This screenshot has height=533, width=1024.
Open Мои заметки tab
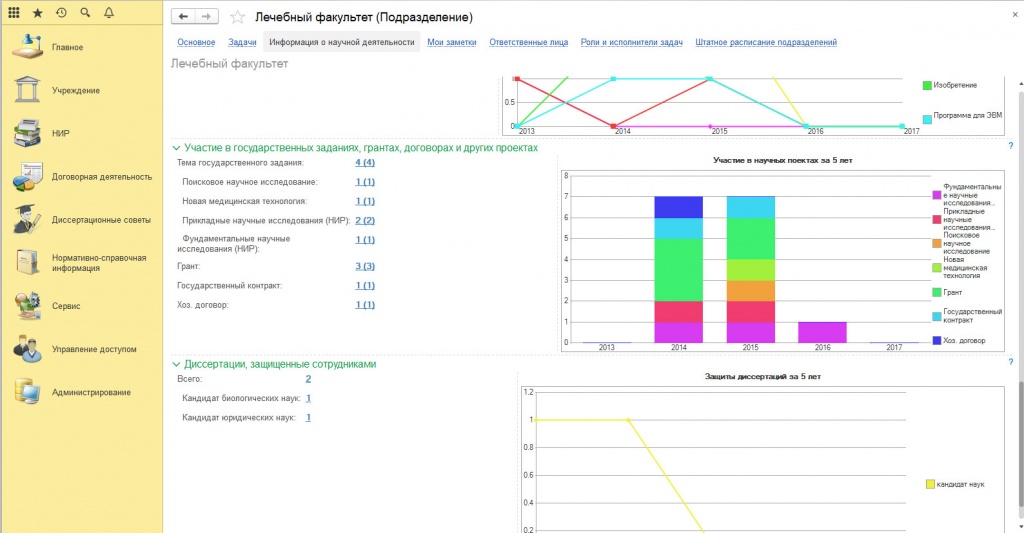[452, 42]
